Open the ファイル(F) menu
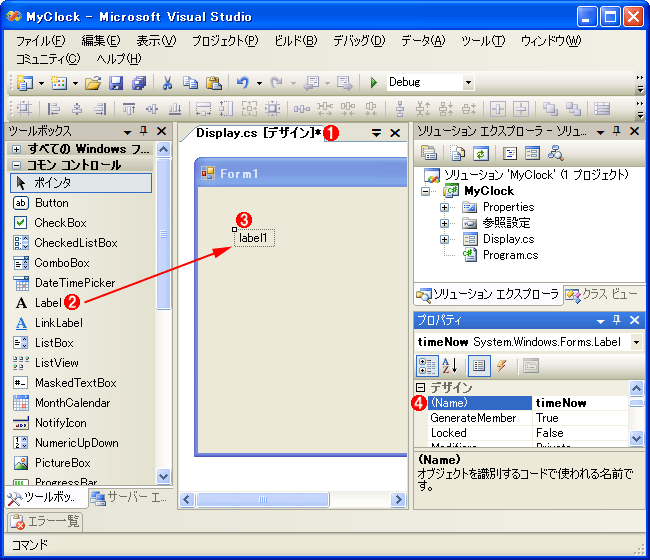The width and height of the screenshot is (650, 560). (x=41, y=41)
